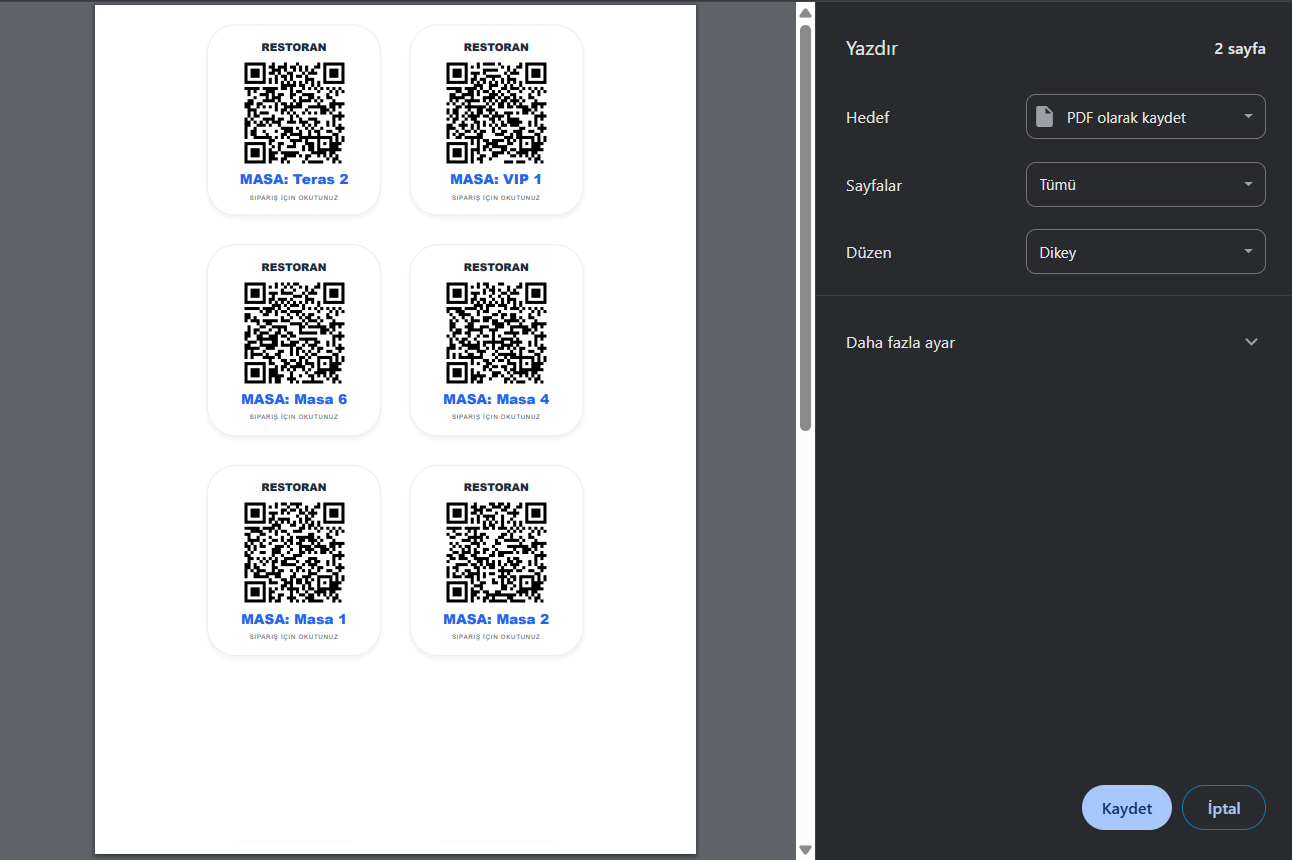Cancel printing with the İptal button
This screenshot has height=860, width=1292.
[x=1223, y=808]
